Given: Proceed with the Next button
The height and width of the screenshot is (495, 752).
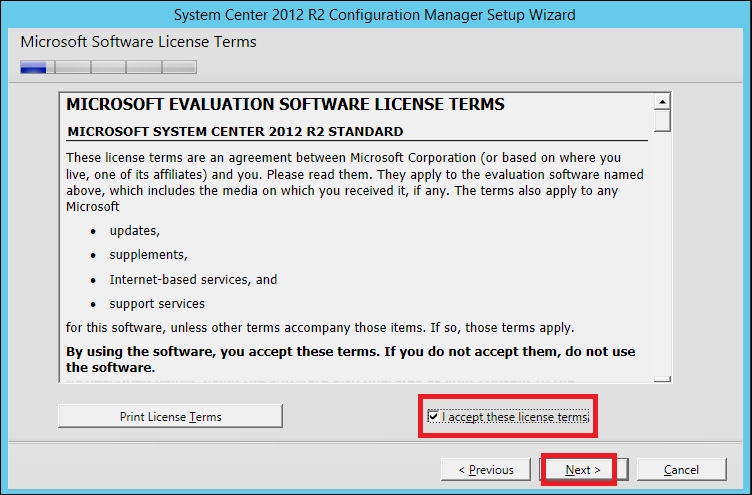Looking at the screenshot, I should 583,469.
